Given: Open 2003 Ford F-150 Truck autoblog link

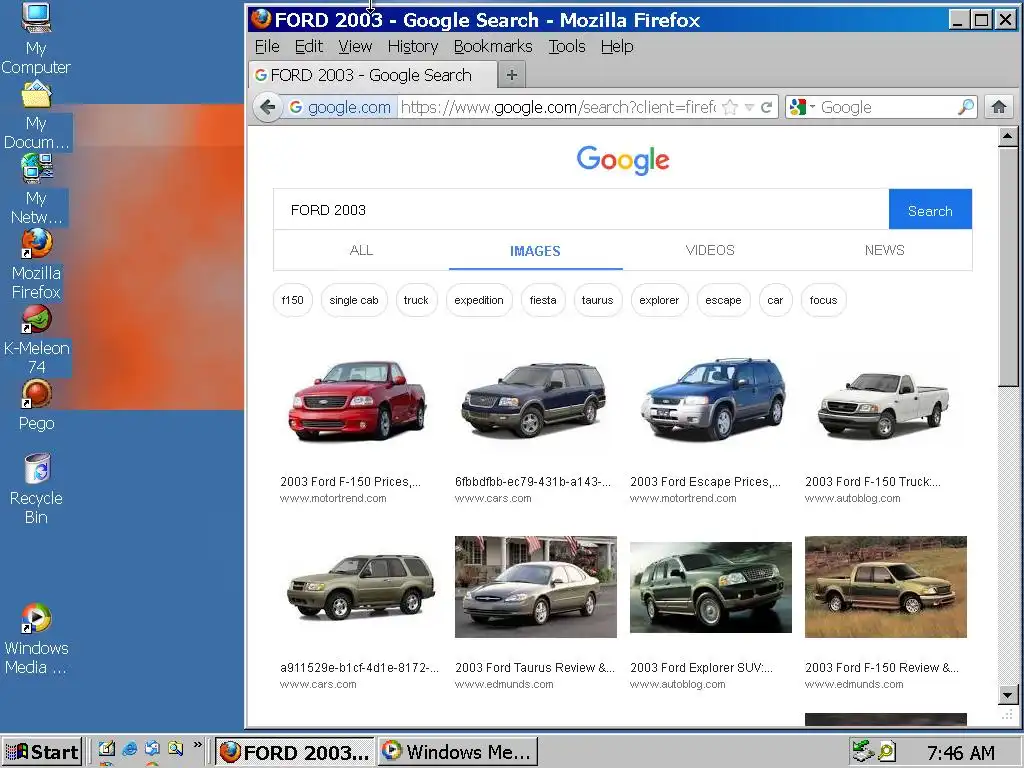Looking at the screenshot, I should tap(872, 481).
